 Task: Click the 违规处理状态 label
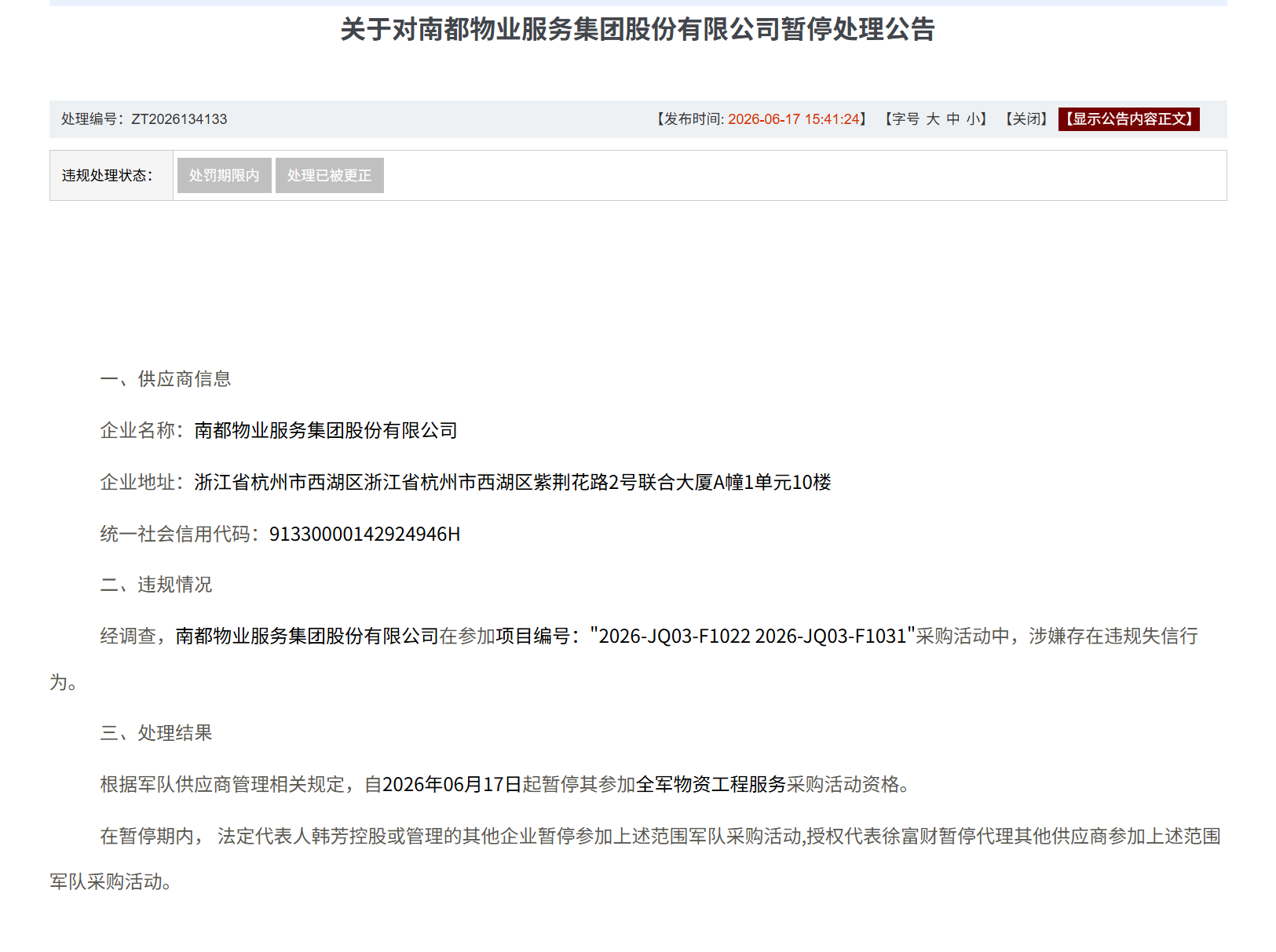108,175
